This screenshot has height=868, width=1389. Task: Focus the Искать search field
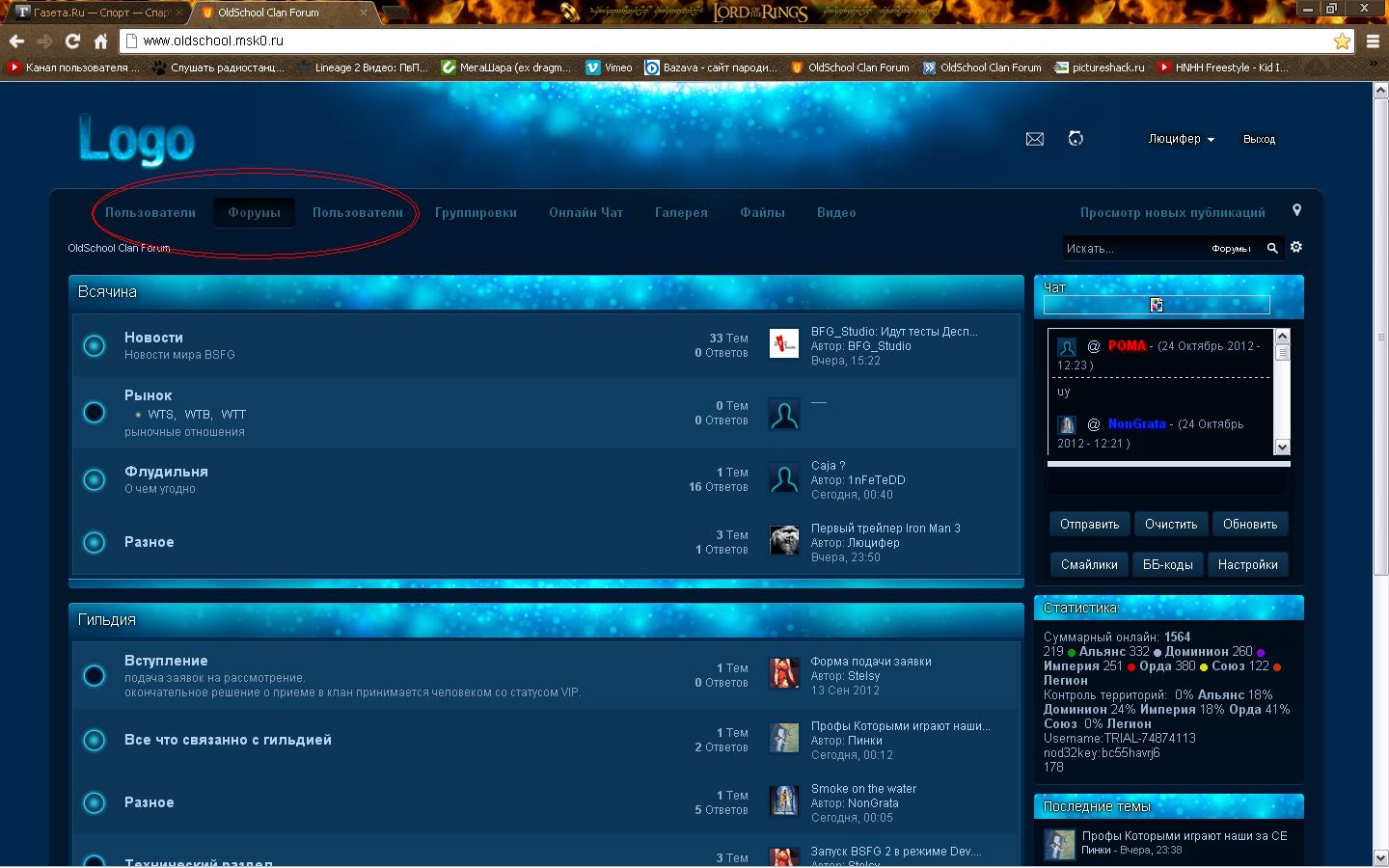pos(1134,249)
